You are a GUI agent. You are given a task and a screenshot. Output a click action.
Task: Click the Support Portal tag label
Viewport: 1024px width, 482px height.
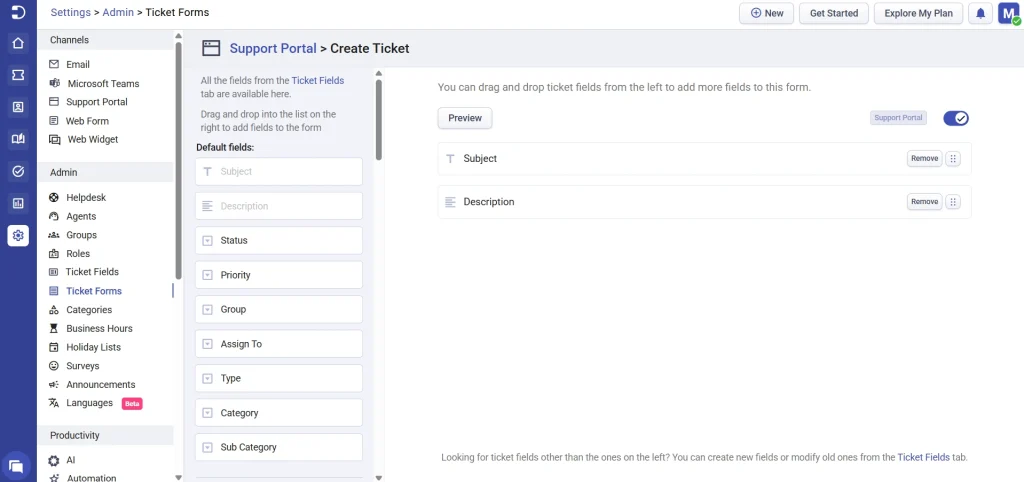point(899,118)
